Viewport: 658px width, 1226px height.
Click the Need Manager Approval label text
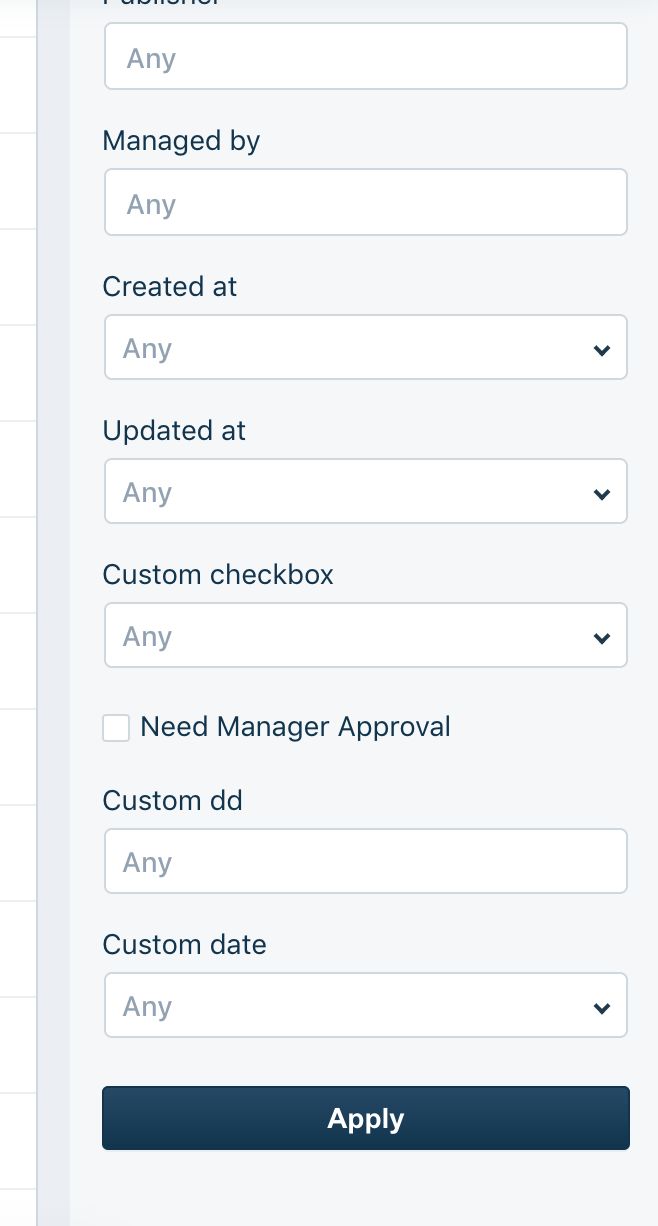pyautogui.click(x=295, y=727)
